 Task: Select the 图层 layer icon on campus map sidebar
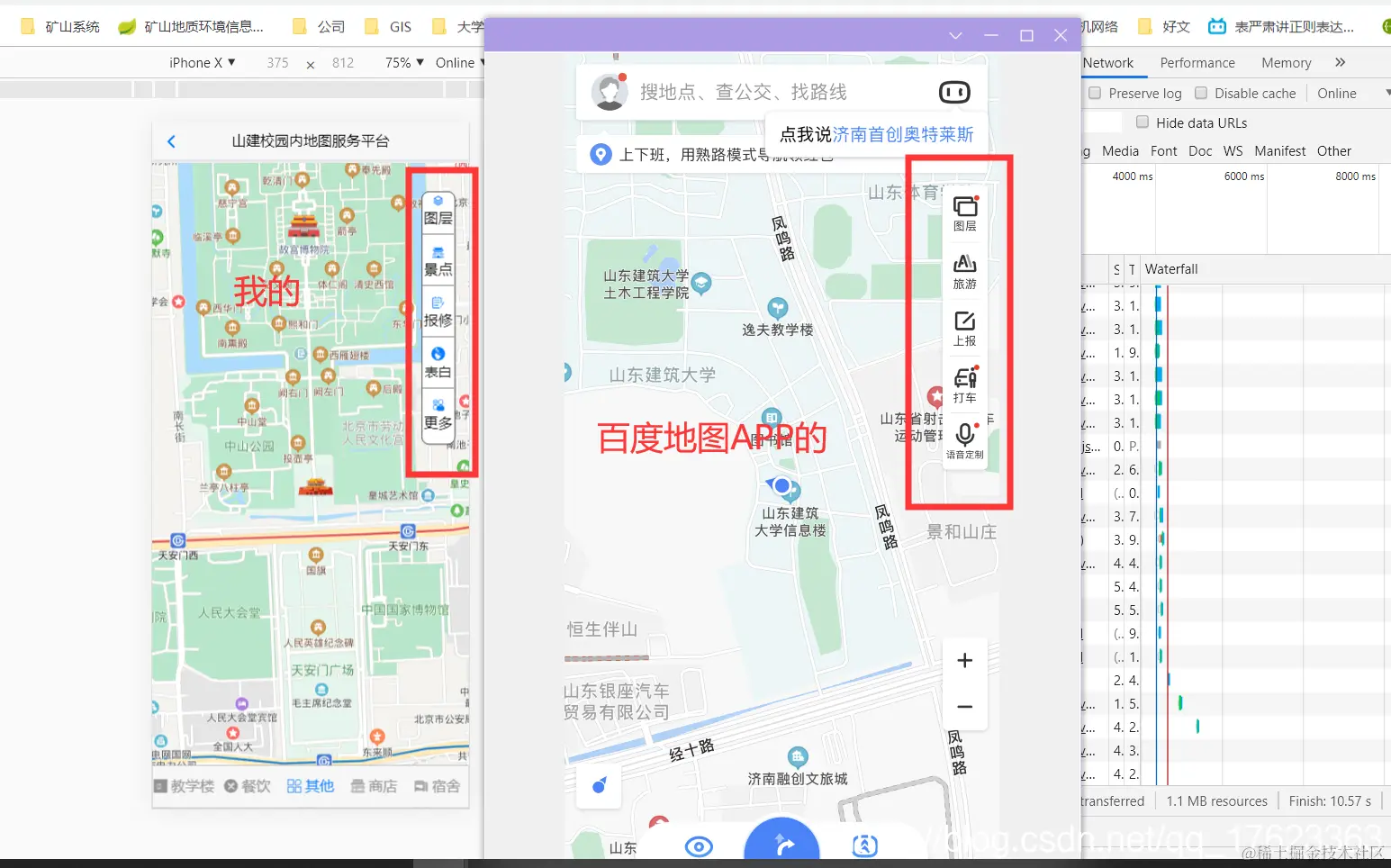(438, 209)
